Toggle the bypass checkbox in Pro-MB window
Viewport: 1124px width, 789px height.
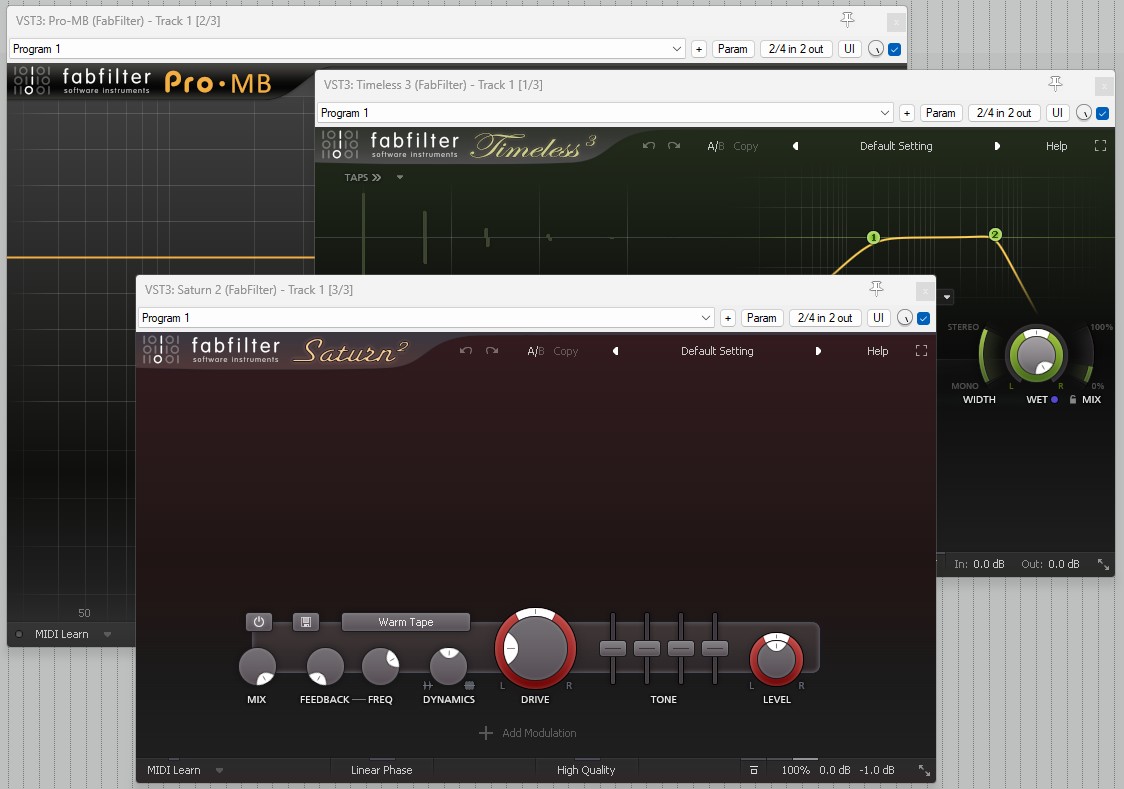[x=895, y=49]
